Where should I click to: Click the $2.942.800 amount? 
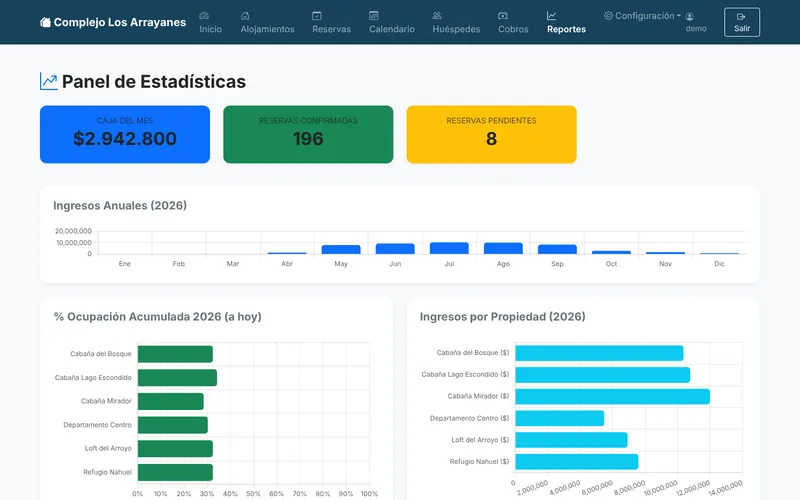tap(125, 139)
